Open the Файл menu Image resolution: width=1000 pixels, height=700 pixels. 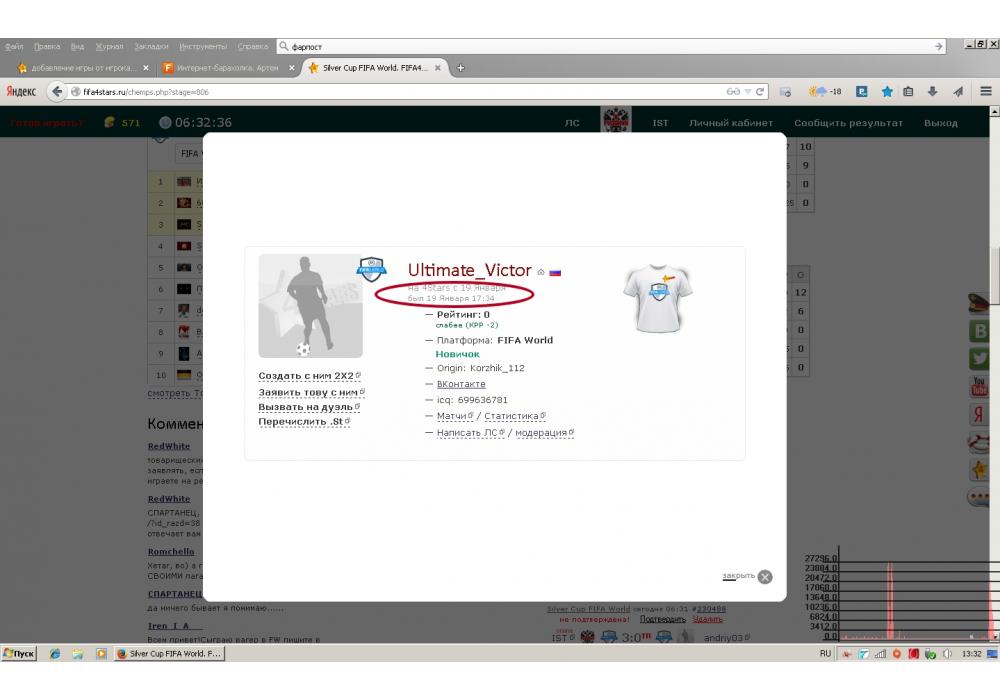click(x=14, y=47)
